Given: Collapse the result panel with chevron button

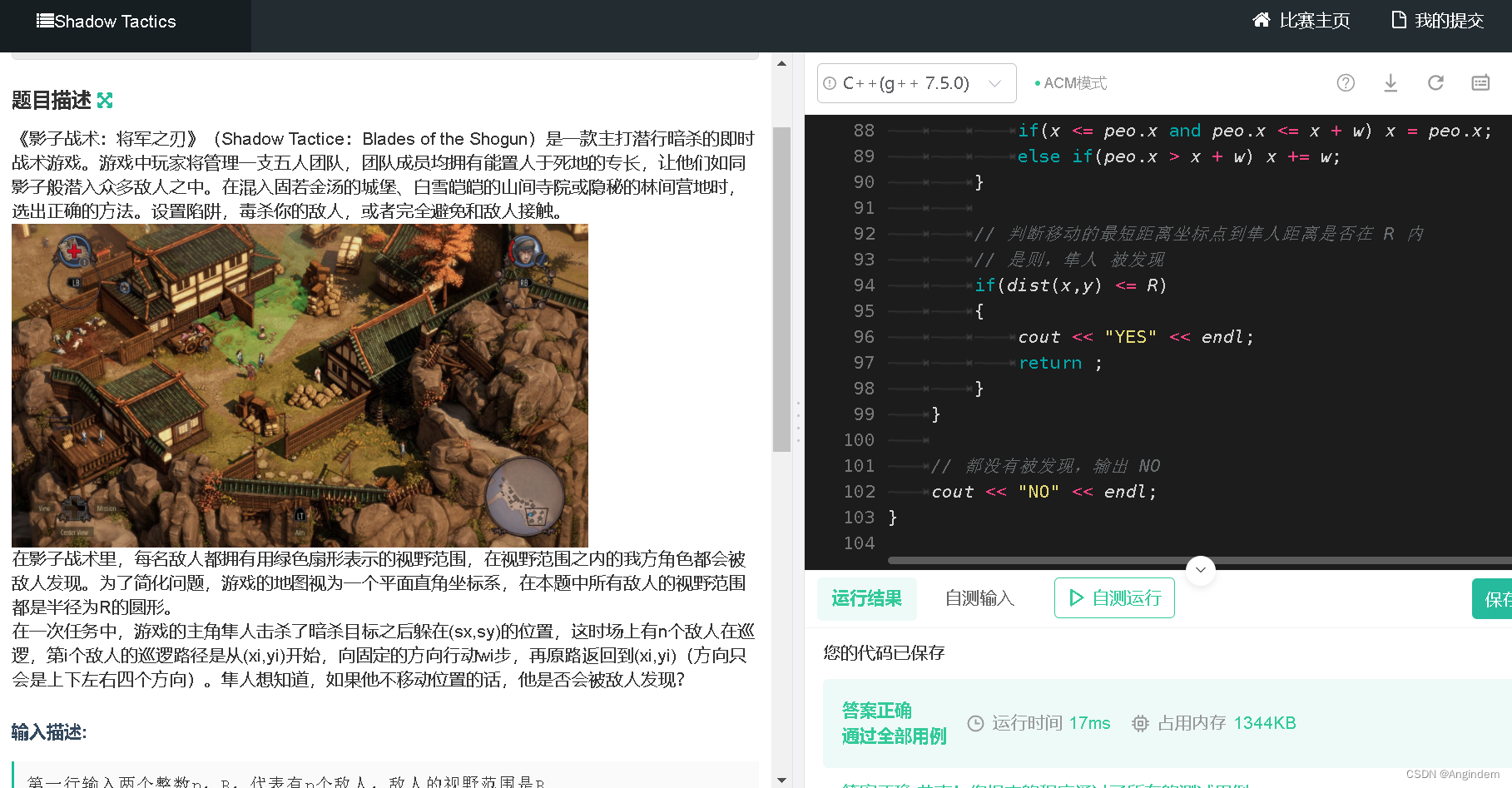Looking at the screenshot, I should (x=1201, y=571).
